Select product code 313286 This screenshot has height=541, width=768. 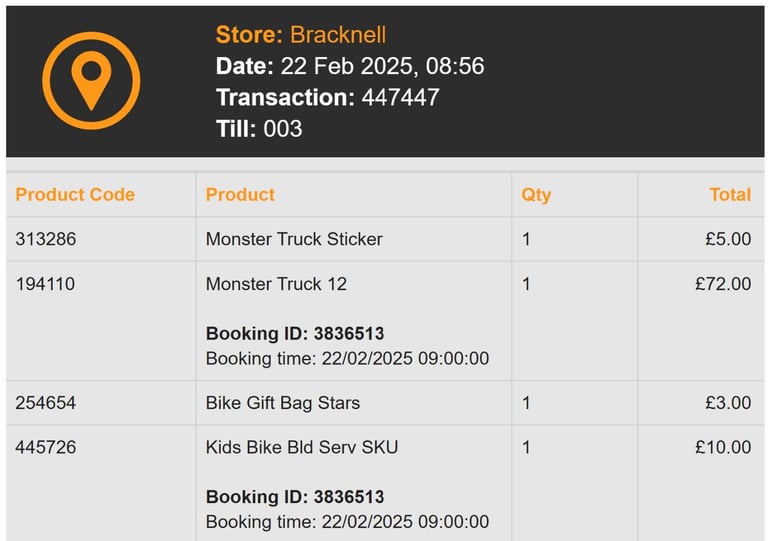(46, 239)
